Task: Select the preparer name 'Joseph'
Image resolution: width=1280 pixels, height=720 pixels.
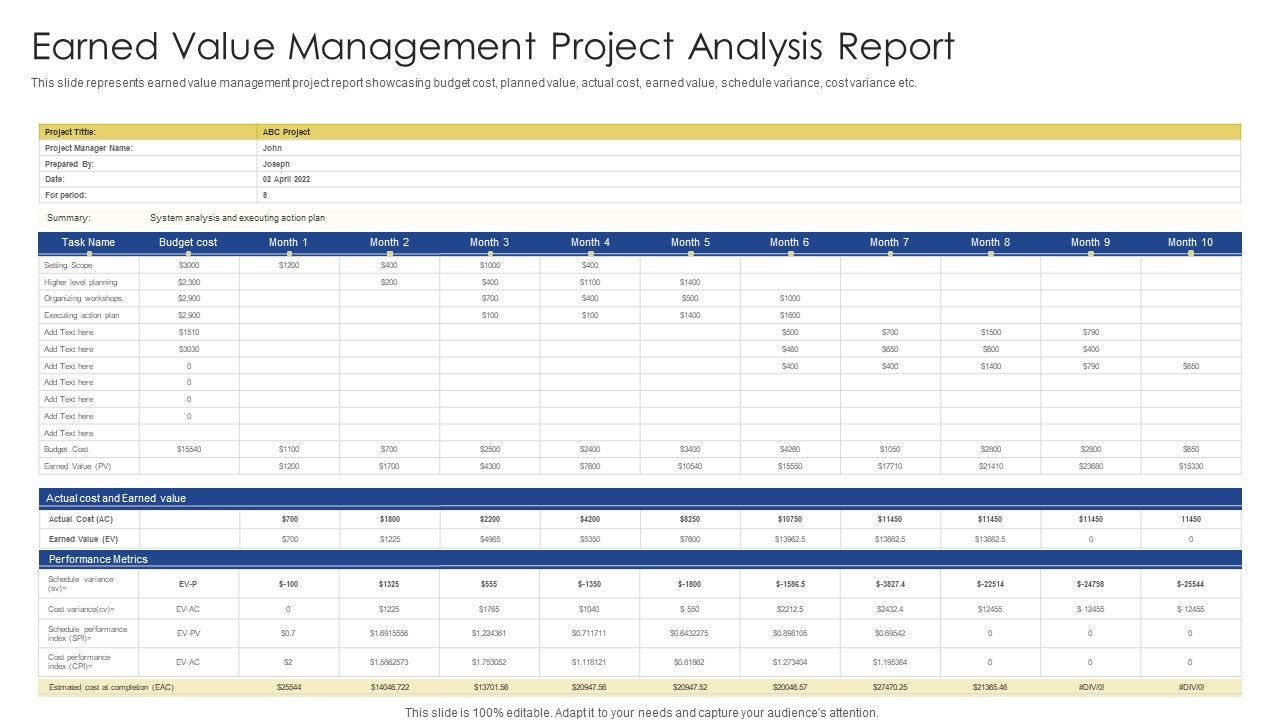Action: pyautogui.click(x=276, y=163)
